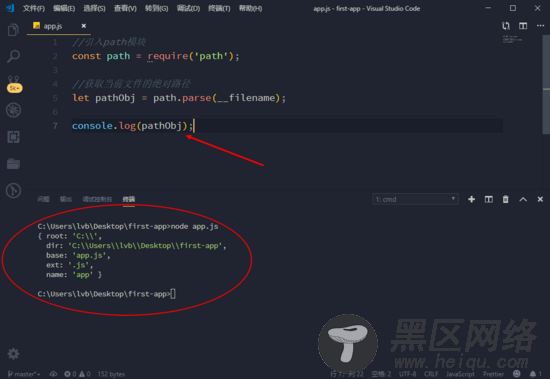Open more editor actions ellipsis
Screen dimensions: 550x379
[540, 26]
